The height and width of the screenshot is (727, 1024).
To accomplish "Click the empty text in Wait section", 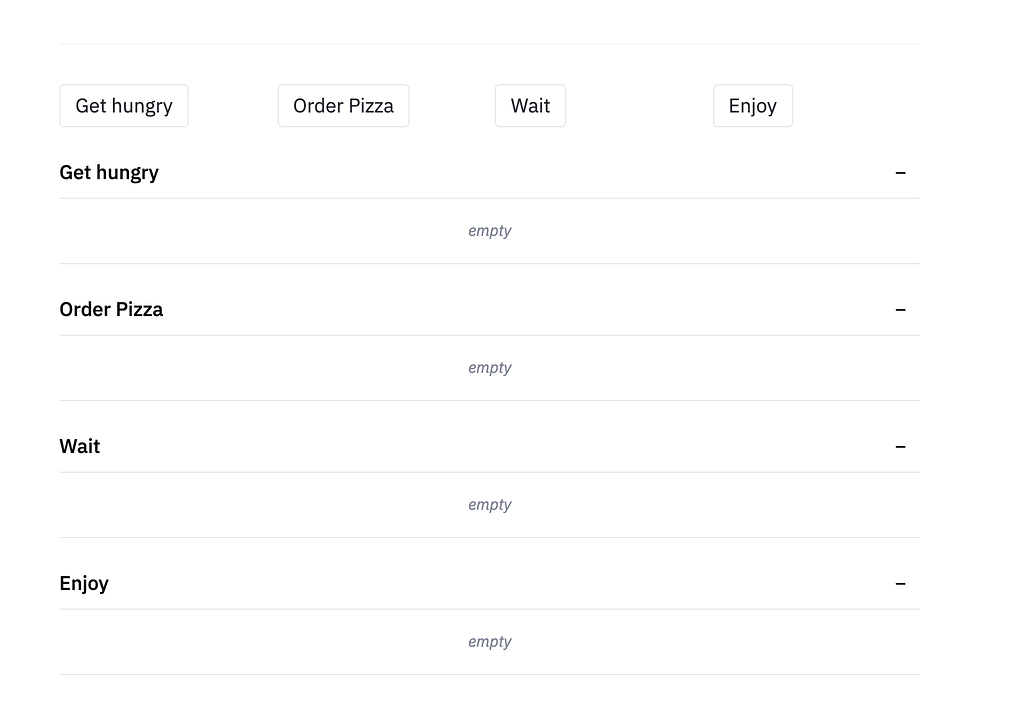I will pos(489,504).
